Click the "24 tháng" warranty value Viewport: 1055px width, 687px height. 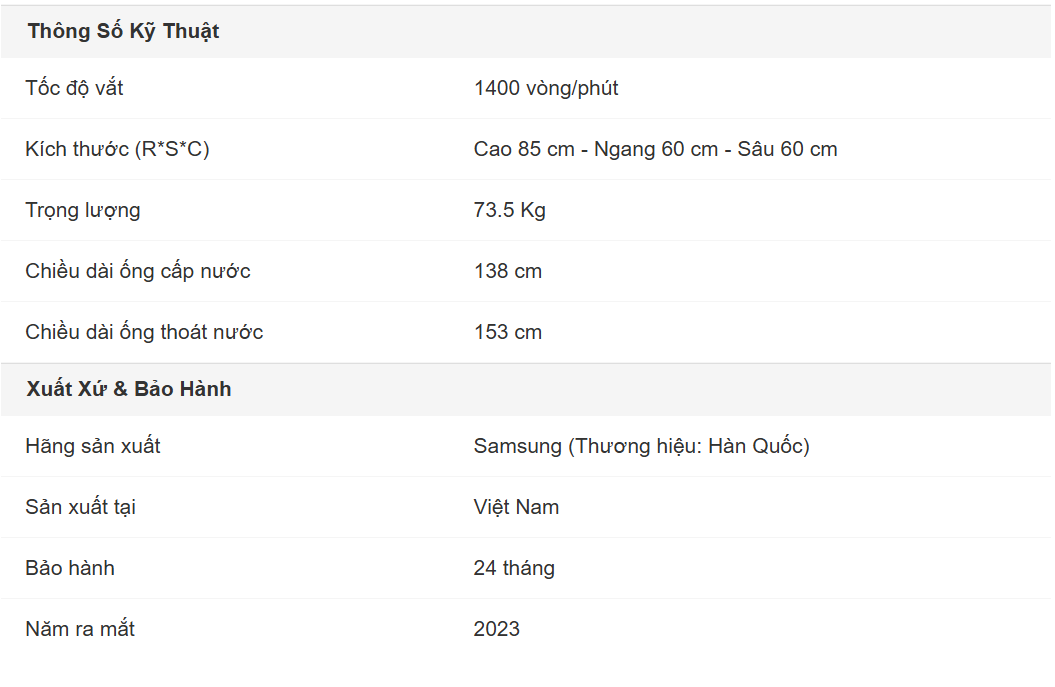(x=514, y=568)
